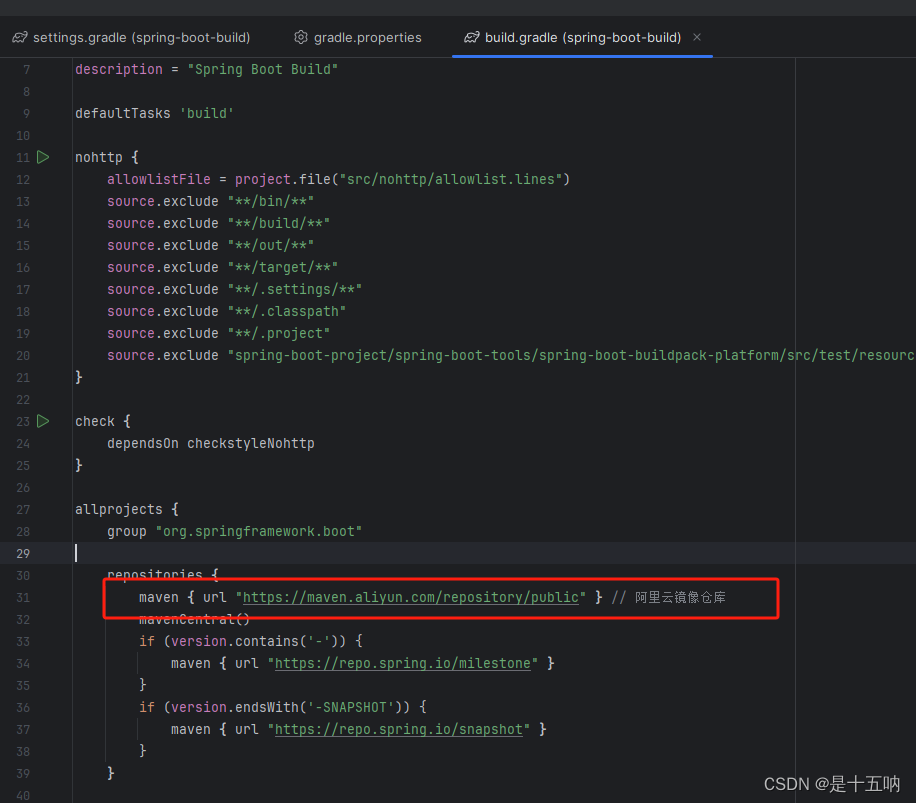Open the aliyun maven repository URL
The width and height of the screenshot is (916, 803).
coord(412,597)
